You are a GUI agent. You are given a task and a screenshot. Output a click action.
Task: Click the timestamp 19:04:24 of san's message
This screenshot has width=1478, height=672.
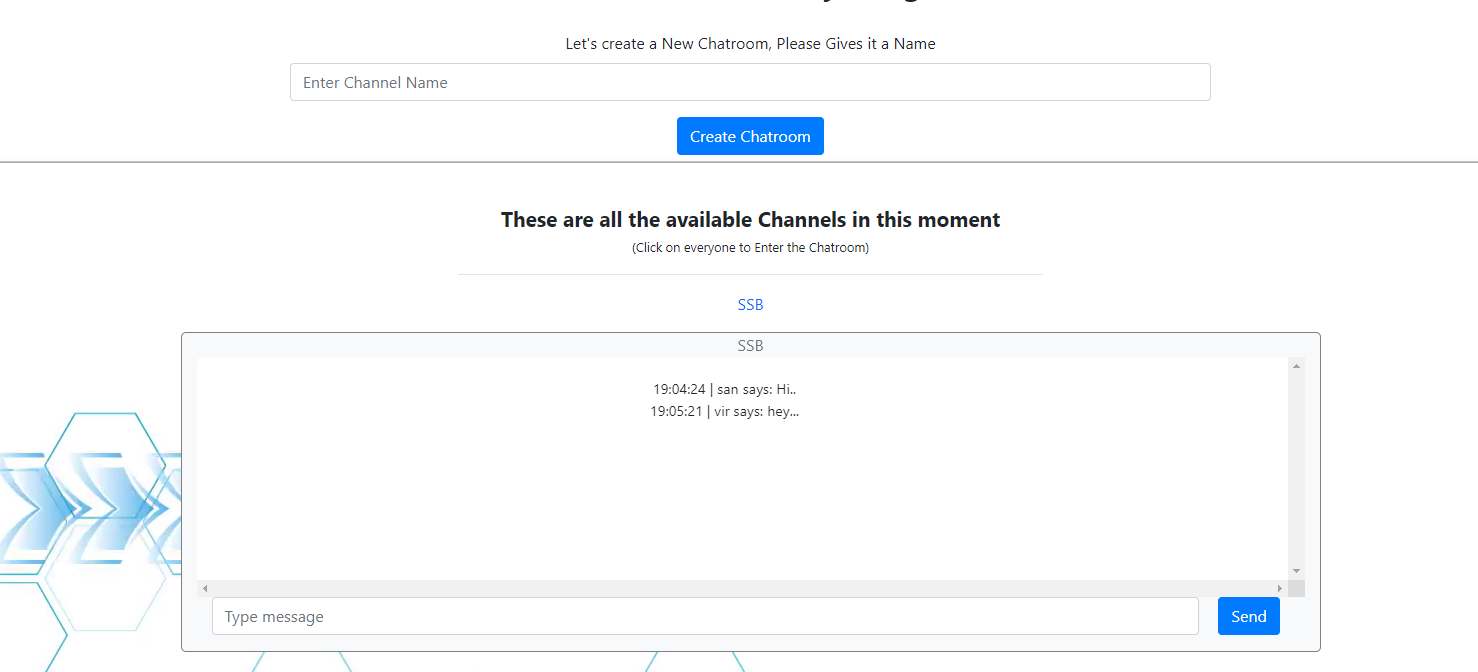[680, 389]
